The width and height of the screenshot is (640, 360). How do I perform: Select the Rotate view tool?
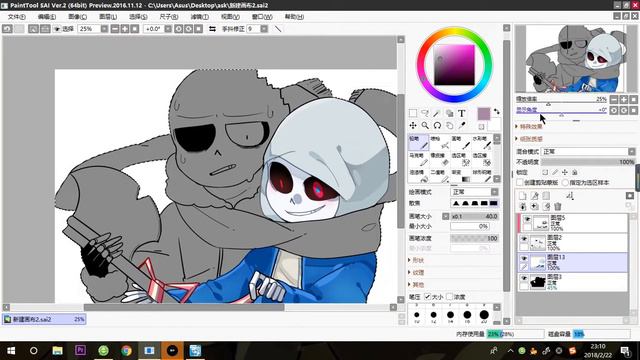click(437, 125)
